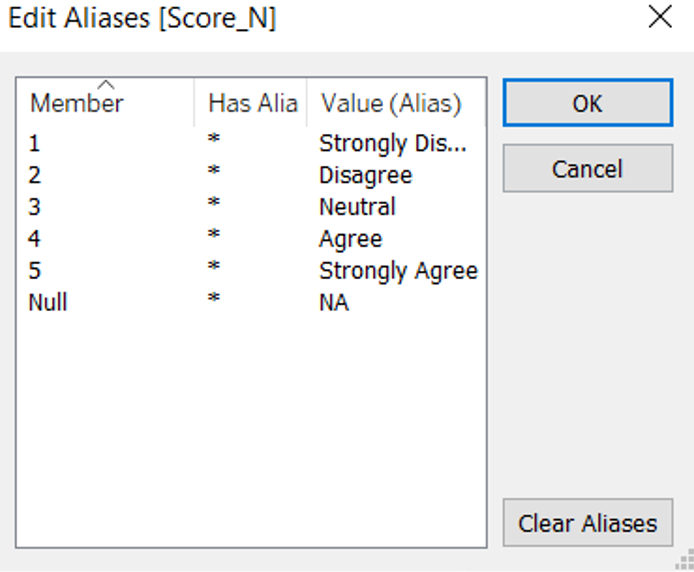Sort by the Member column header

coord(77,103)
